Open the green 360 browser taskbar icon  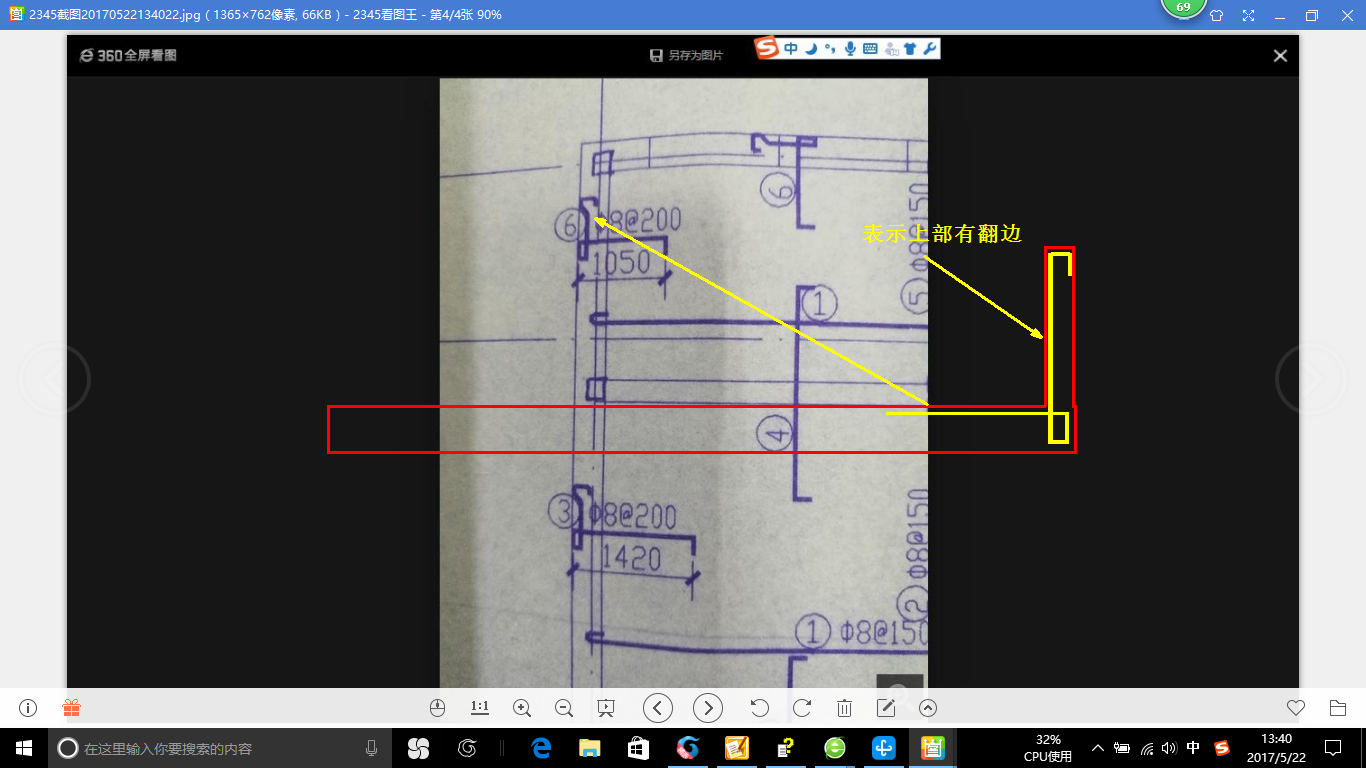834,748
